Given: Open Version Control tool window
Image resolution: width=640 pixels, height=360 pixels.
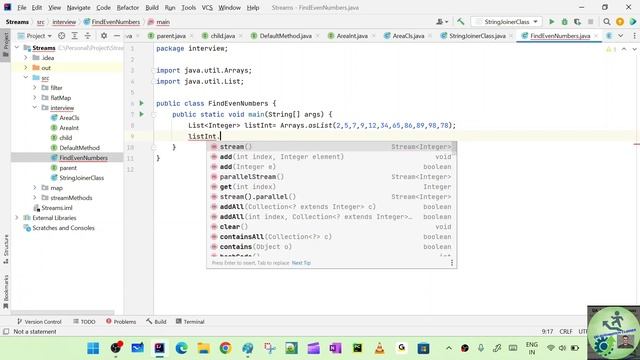Looking at the screenshot, I should click(x=39, y=322).
